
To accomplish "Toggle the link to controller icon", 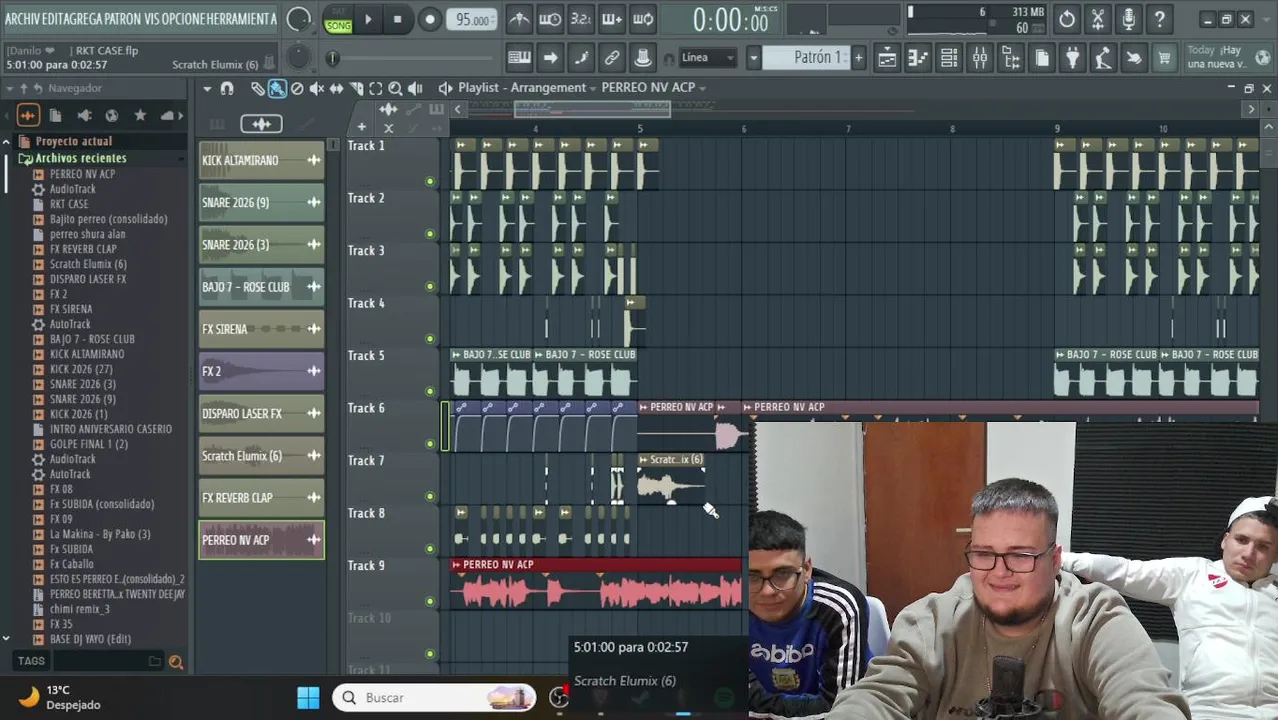I will coord(612,58).
